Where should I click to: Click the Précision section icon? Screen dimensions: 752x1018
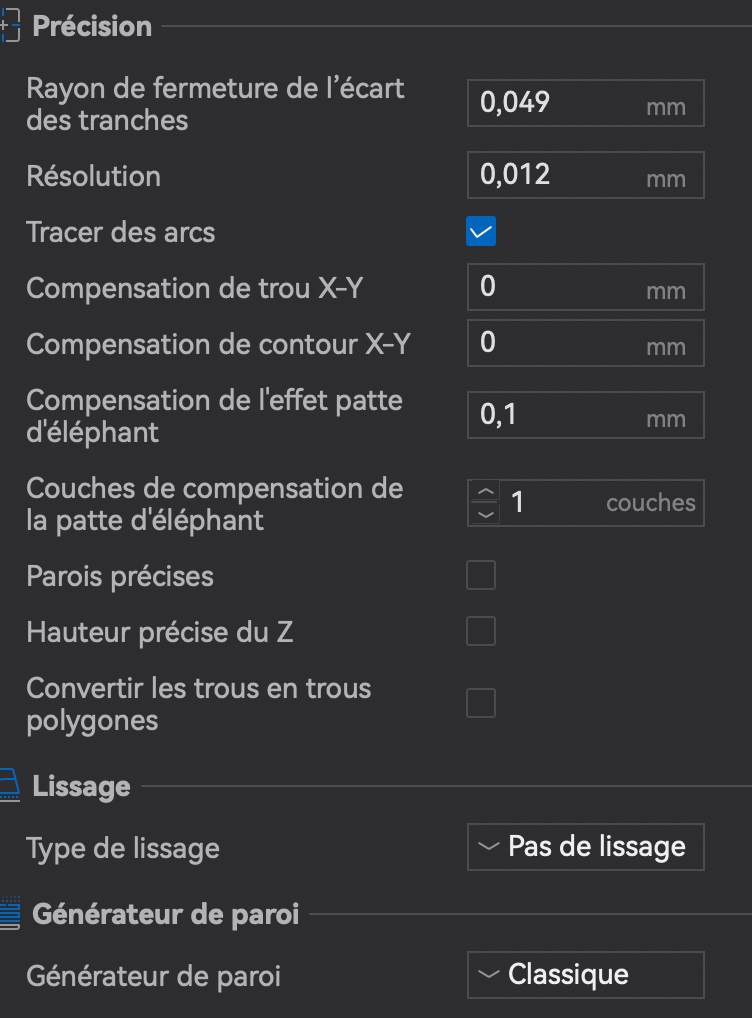click(10, 26)
